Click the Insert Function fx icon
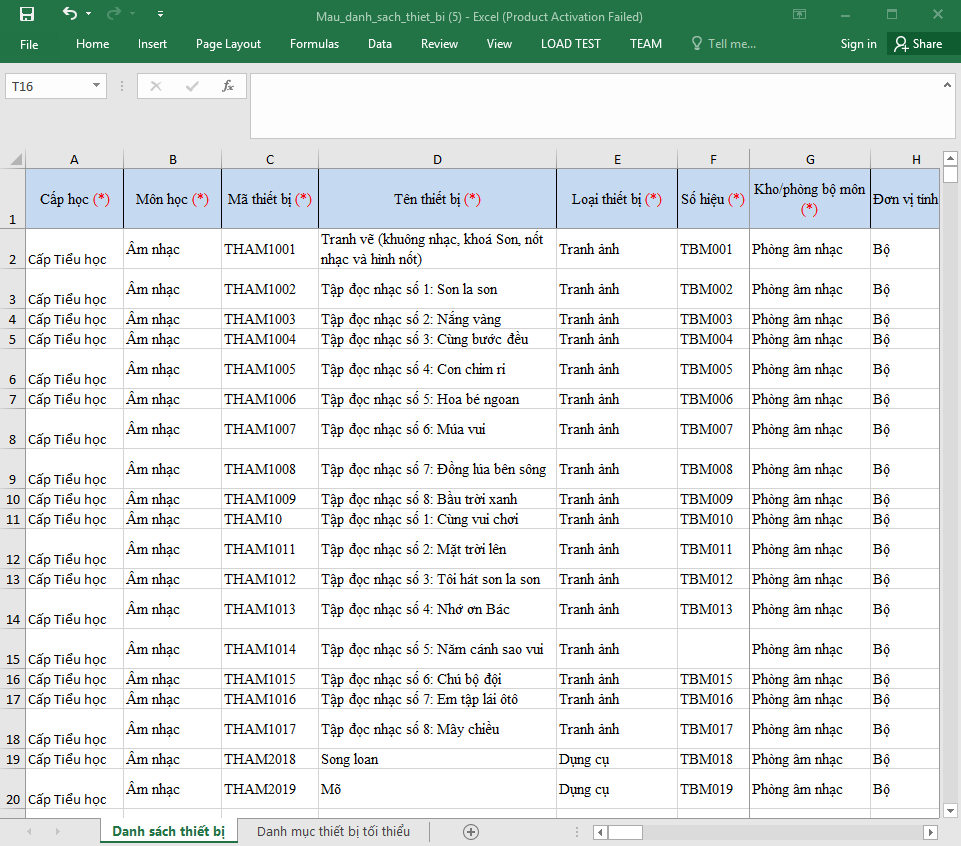 pos(228,86)
